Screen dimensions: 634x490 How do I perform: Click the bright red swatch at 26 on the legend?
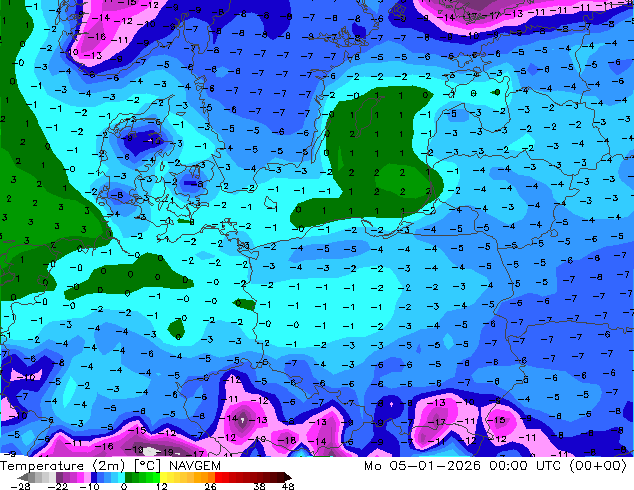click(x=218, y=477)
